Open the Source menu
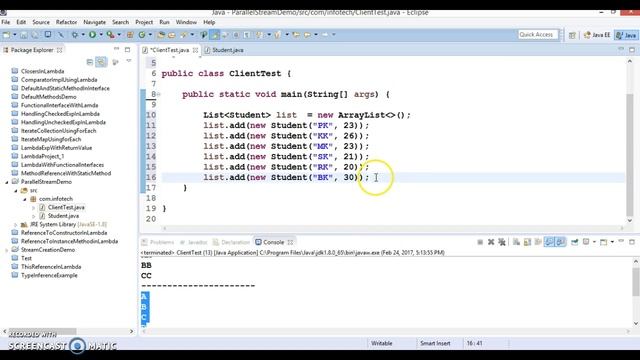This screenshot has height=360, width=640. tap(41, 22)
